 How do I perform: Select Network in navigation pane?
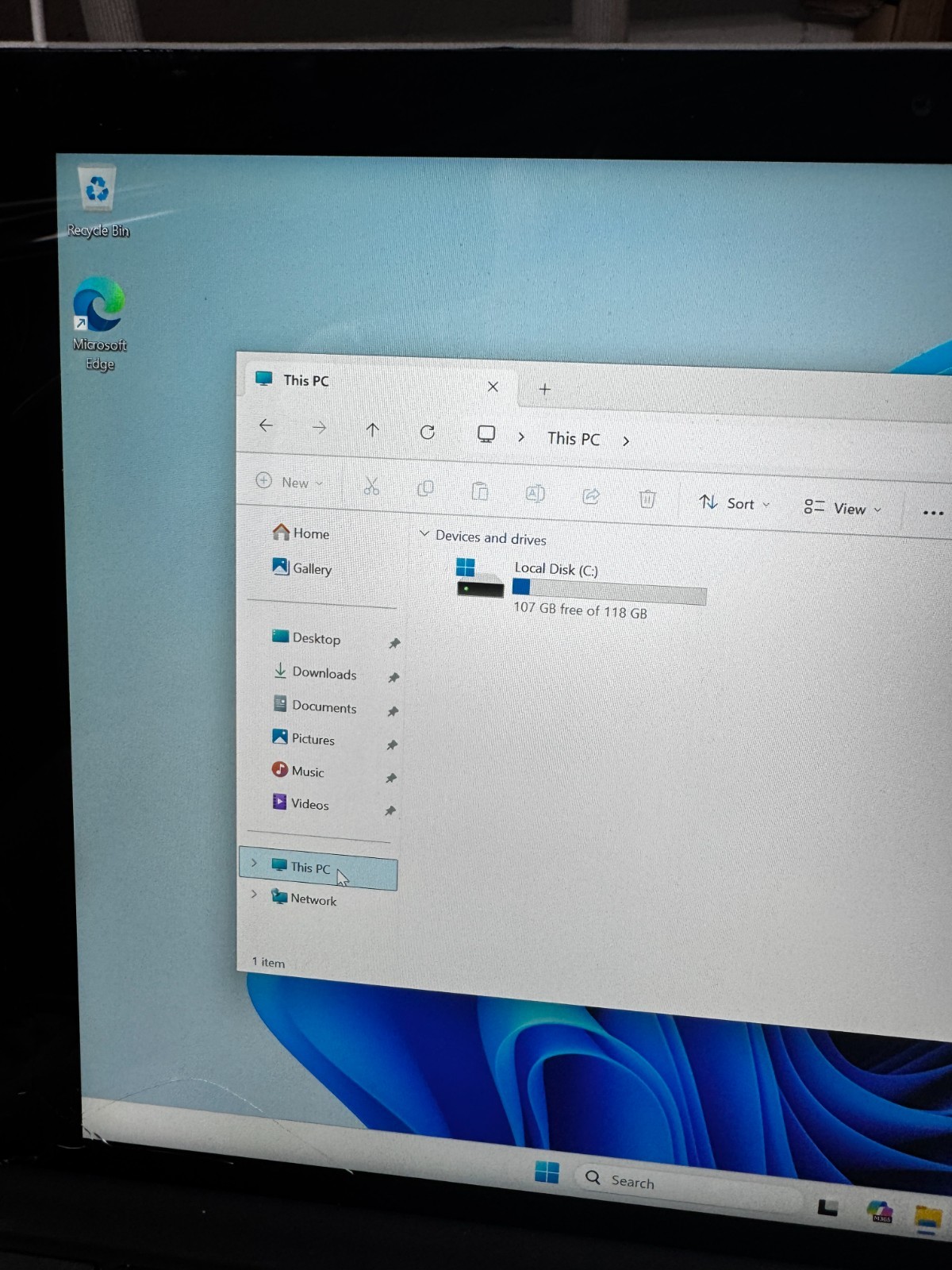(305, 898)
